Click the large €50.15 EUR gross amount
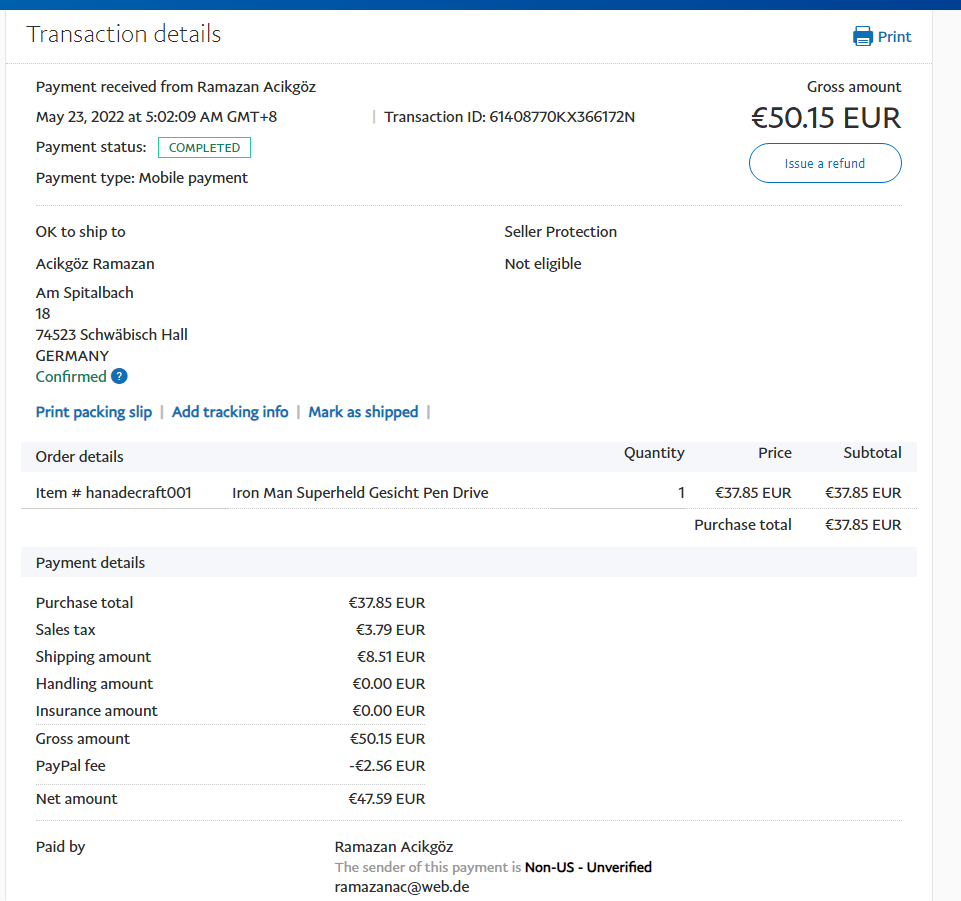The image size is (961, 901). point(826,118)
